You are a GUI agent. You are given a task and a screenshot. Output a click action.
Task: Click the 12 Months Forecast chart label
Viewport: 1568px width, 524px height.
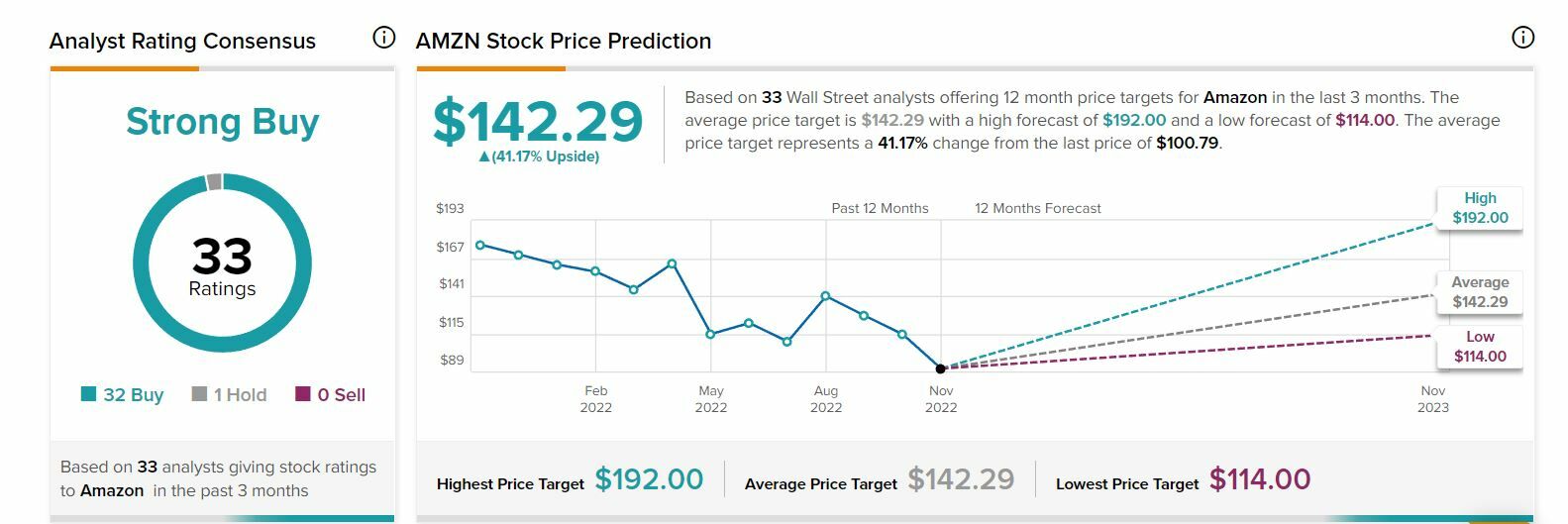click(1037, 208)
